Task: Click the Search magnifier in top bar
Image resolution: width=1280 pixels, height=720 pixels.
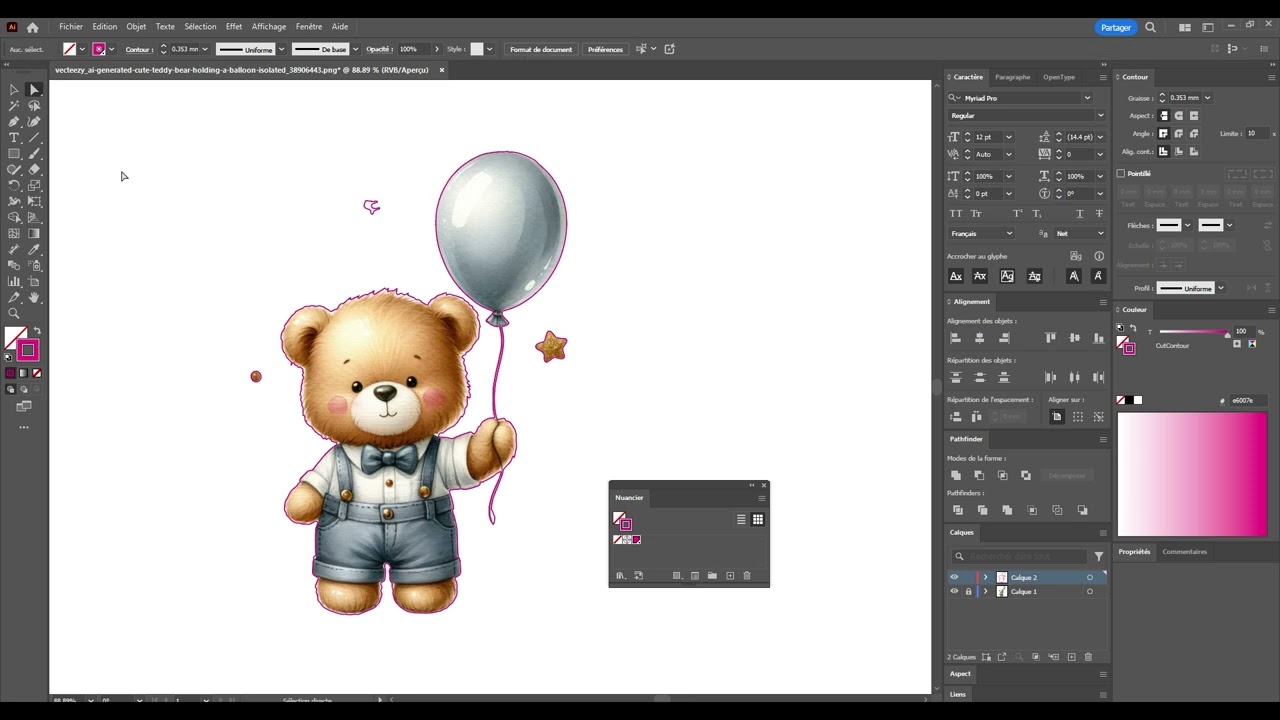Action: click(x=1150, y=28)
